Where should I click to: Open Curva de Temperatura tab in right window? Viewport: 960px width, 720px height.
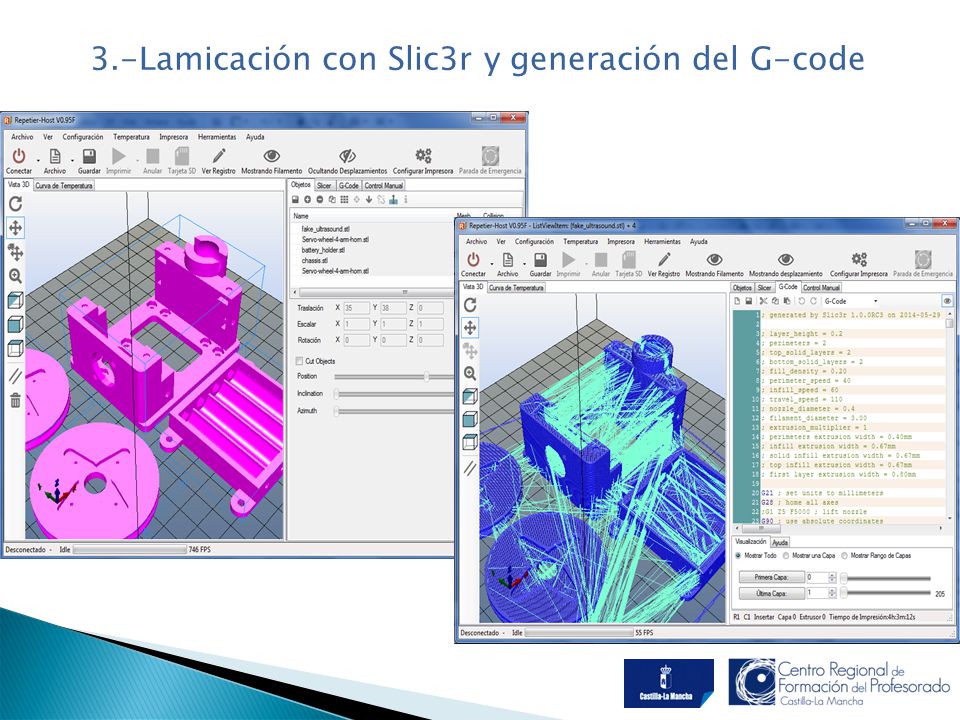(x=516, y=288)
